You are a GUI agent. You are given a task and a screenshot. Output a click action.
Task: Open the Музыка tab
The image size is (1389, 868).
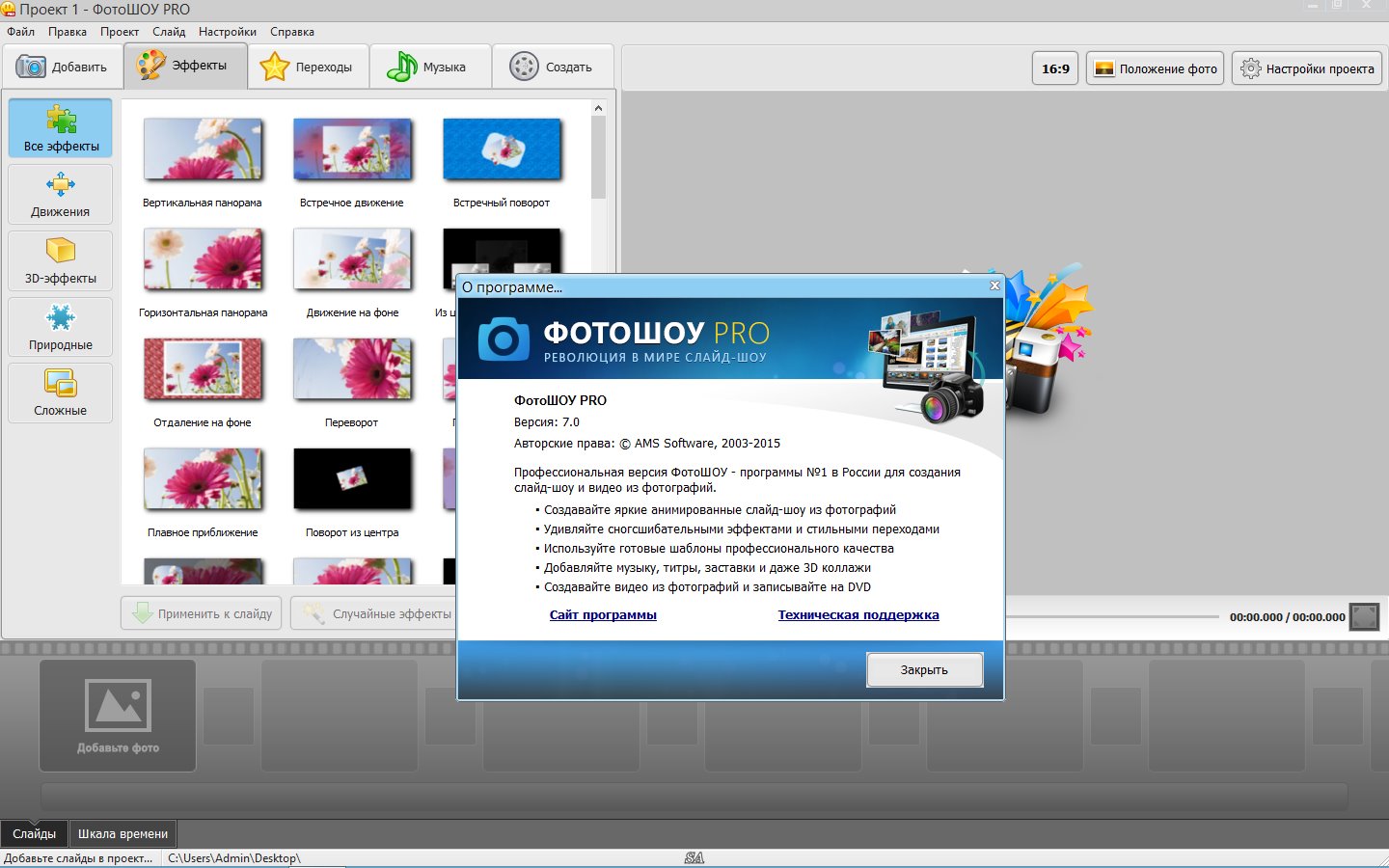[427, 67]
